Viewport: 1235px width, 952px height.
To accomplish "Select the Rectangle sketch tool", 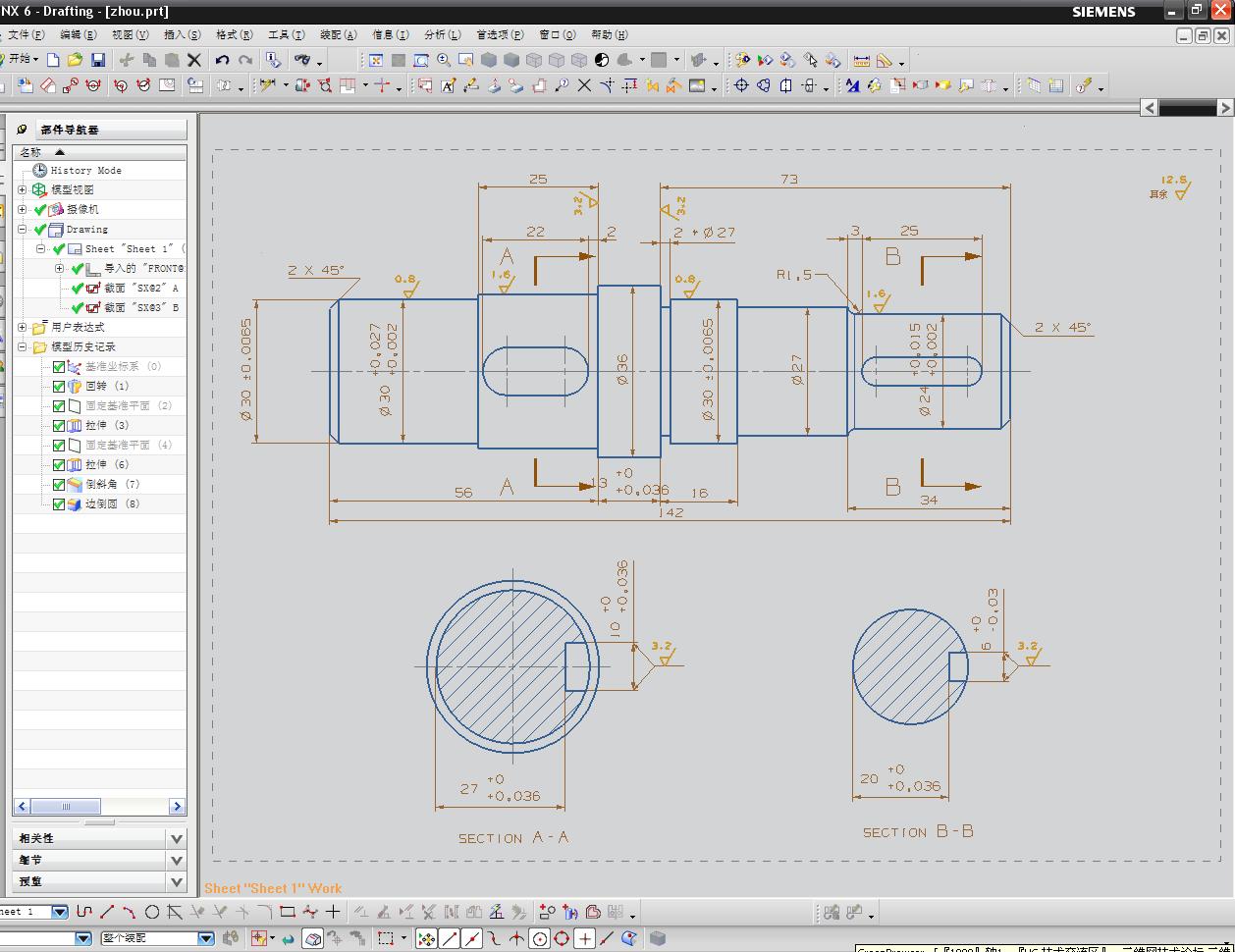I will pos(288,912).
